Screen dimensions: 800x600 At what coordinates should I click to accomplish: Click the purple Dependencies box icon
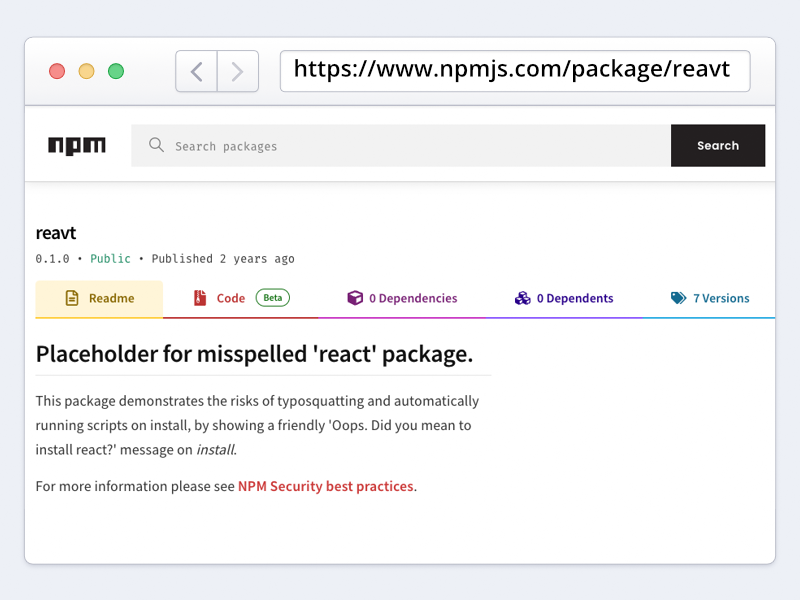[355, 298]
